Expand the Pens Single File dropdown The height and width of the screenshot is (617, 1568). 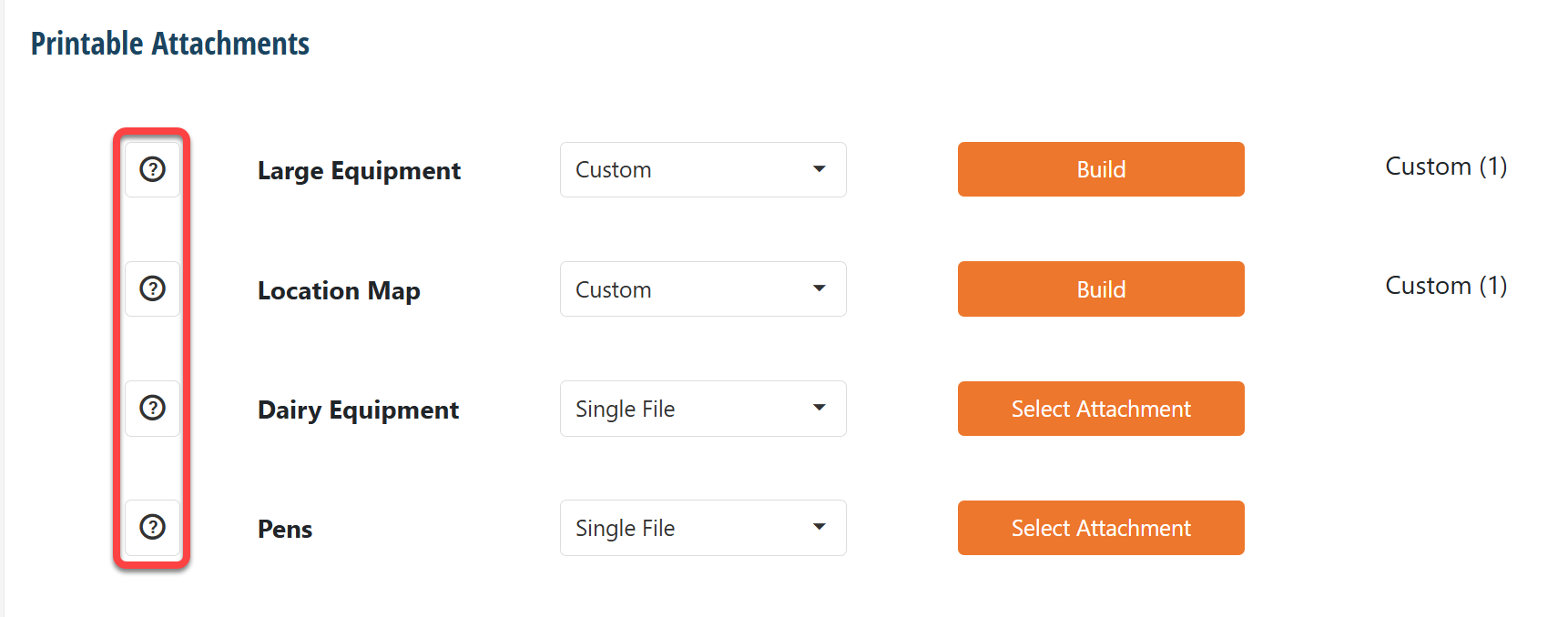(702, 528)
